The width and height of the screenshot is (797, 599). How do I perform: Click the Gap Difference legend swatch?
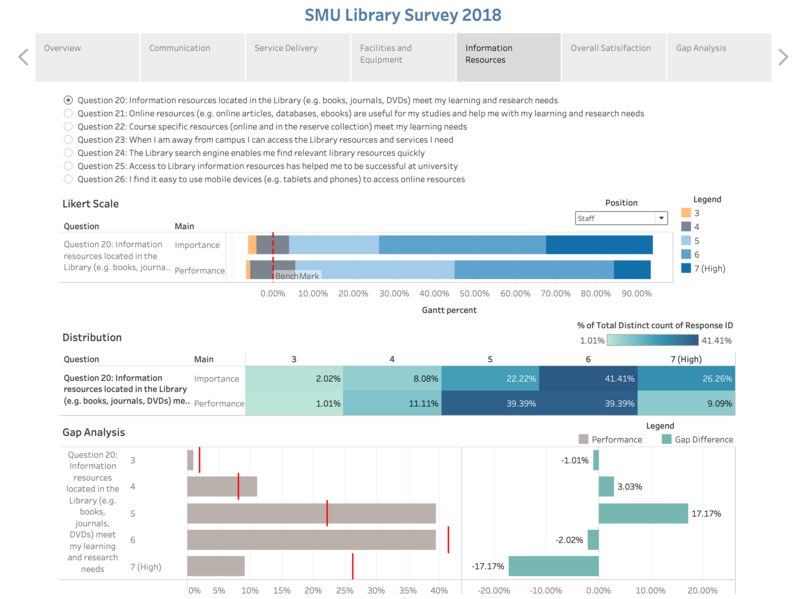pos(666,439)
